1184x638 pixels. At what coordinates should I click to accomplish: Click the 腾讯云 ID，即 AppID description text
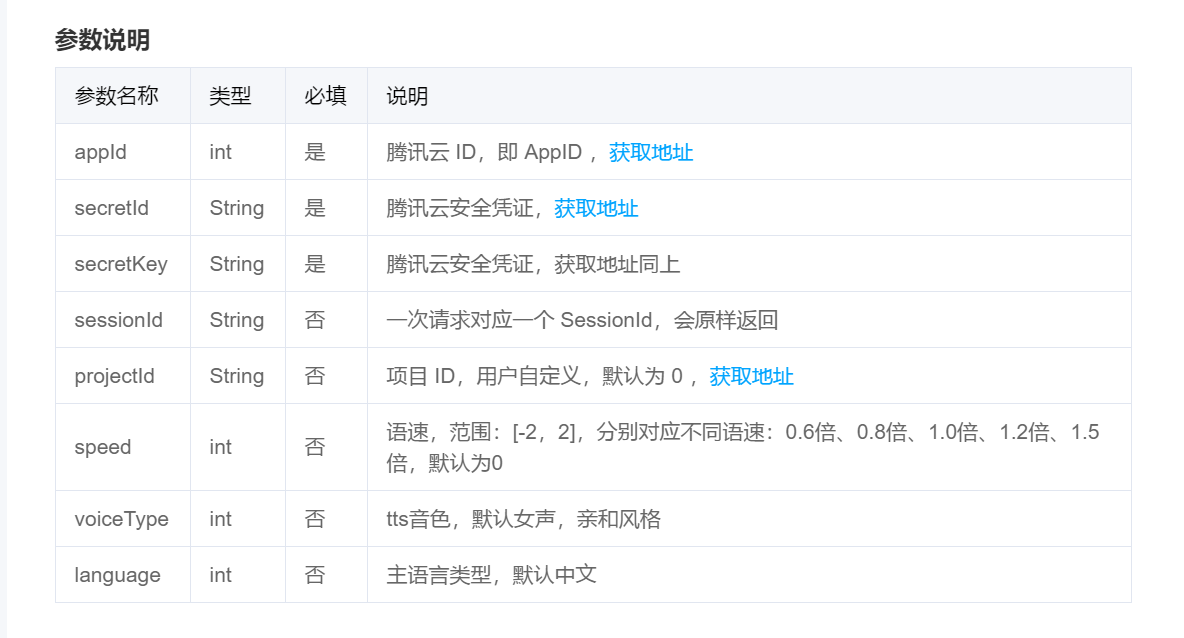(x=485, y=153)
